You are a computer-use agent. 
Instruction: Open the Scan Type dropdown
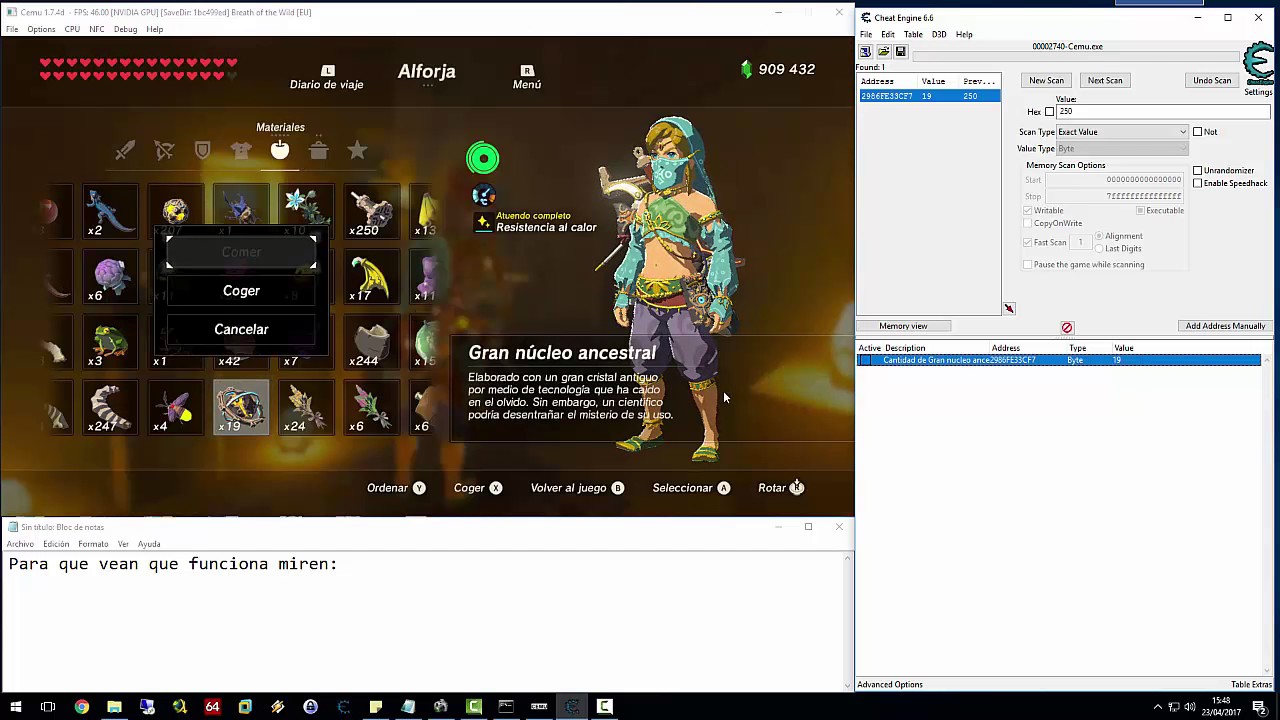coord(1183,132)
